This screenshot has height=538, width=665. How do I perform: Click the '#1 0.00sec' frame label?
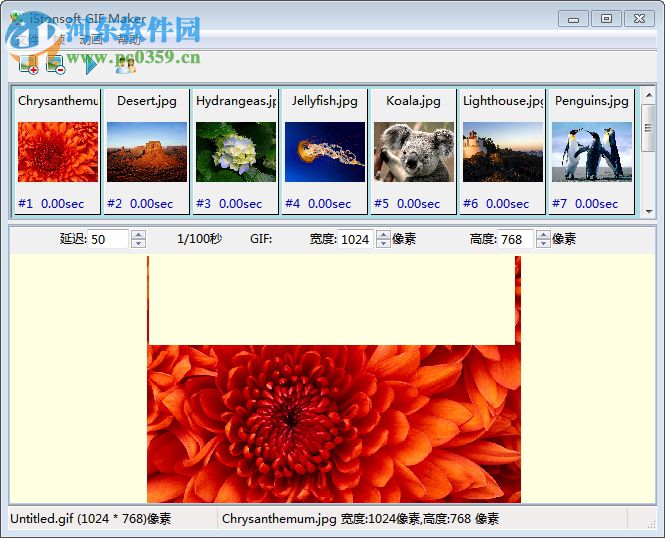[x=51, y=204]
